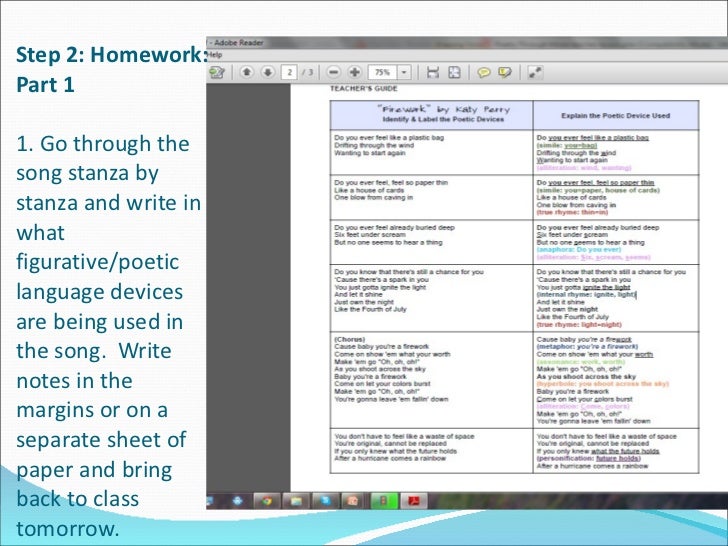Image resolution: width=728 pixels, height=546 pixels.
Task: Open Google Chrome from the taskbar
Action: (x=266, y=501)
